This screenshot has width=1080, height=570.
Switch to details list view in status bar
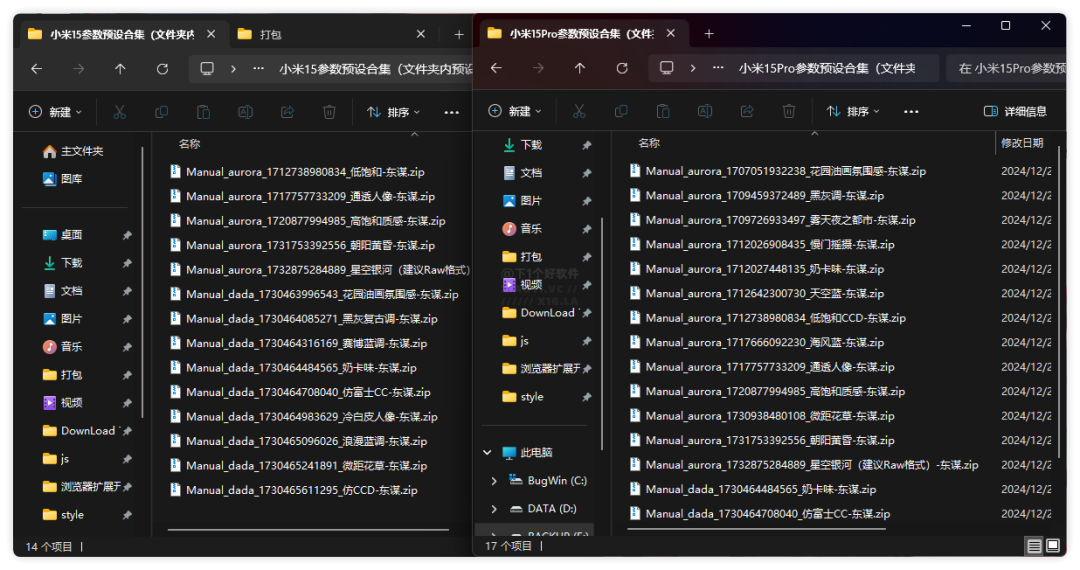pyautogui.click(x=1033, y=546)
